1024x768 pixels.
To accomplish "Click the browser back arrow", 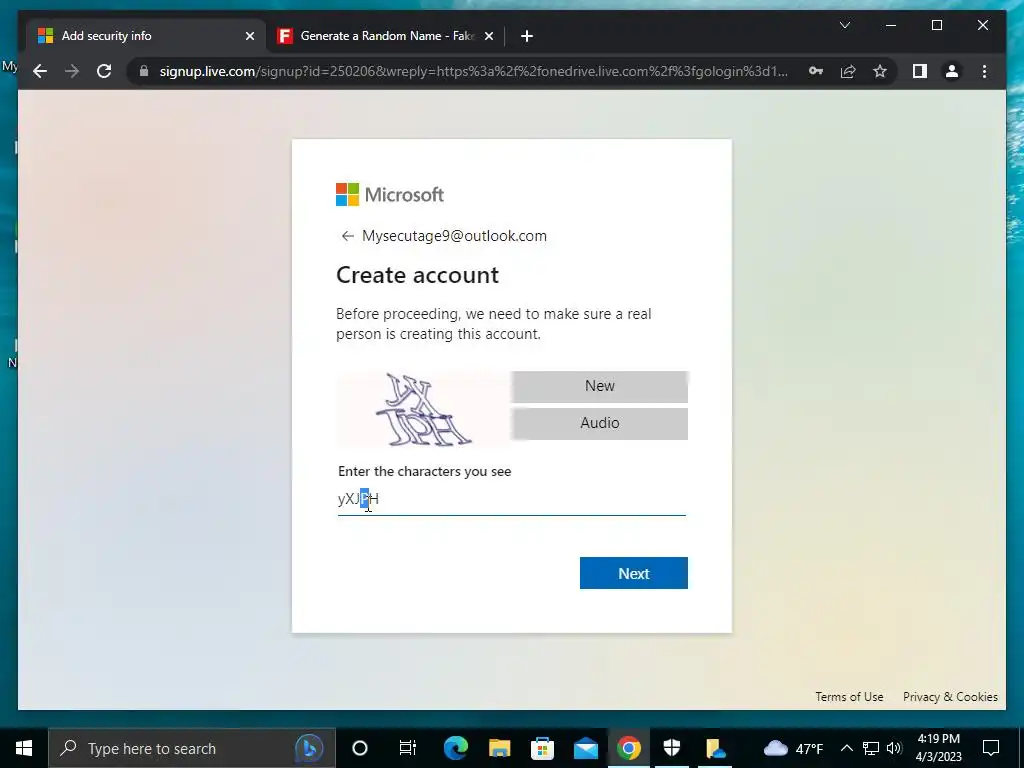I will tap(40, 71).
